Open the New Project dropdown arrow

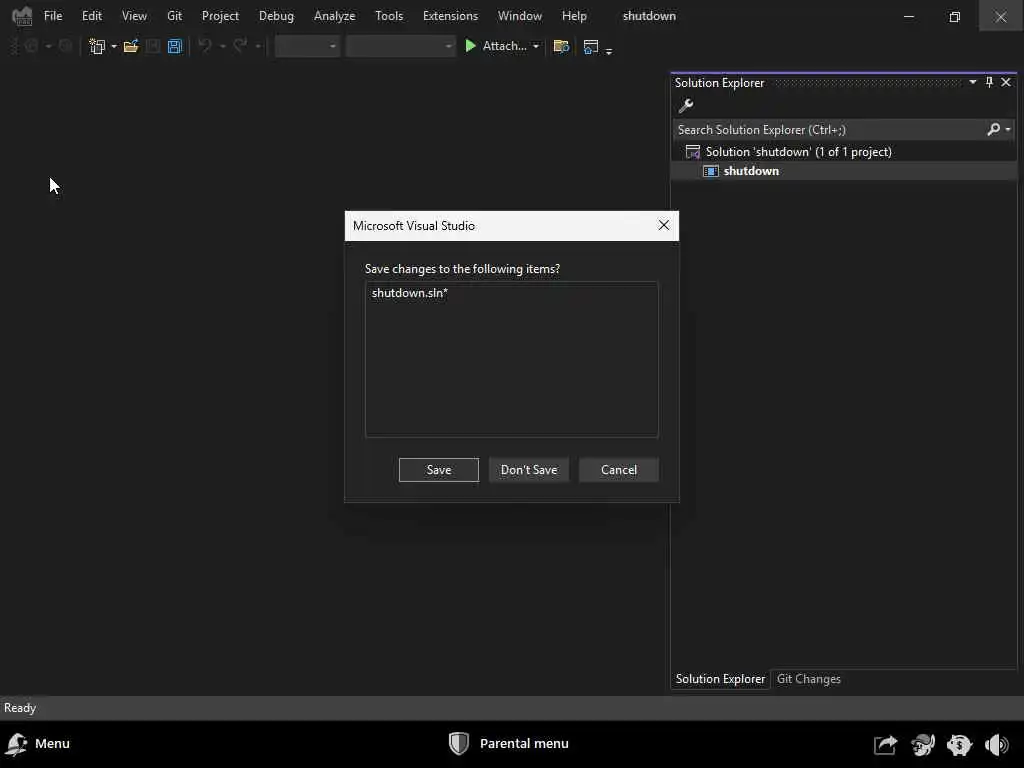[x=114, y=46]
